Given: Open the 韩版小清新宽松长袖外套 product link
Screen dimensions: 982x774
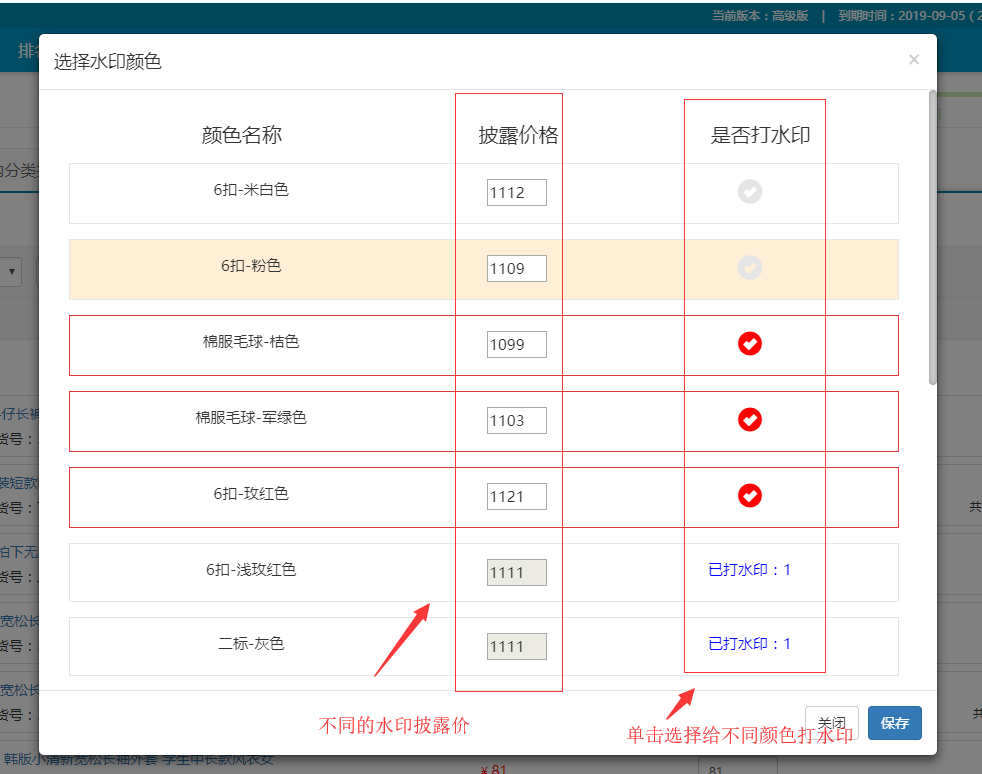Looking at the screenshot, I should 140,758.
